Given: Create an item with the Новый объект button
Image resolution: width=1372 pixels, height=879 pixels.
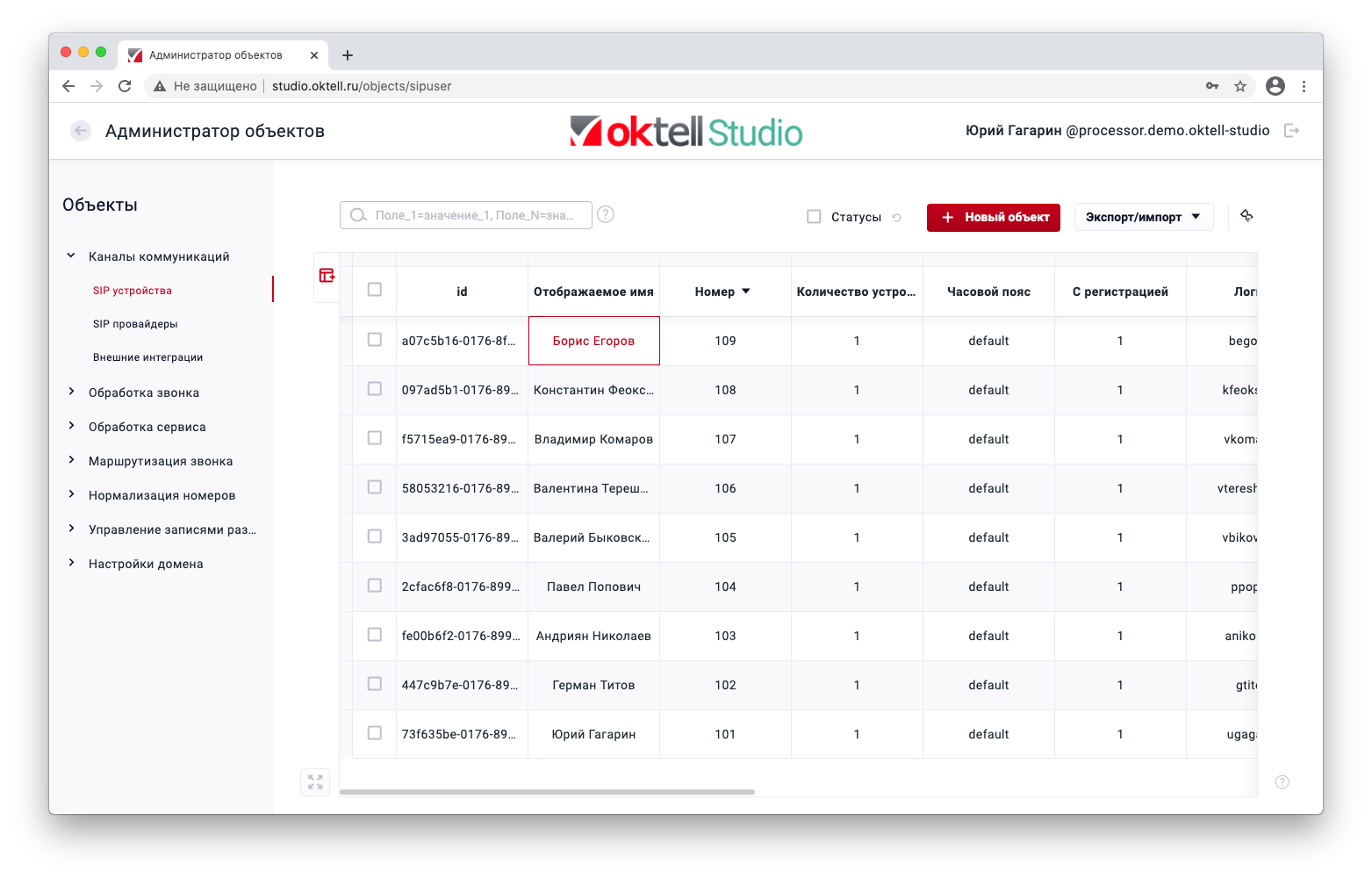Looking at the screenshot, I should (994, 217).
